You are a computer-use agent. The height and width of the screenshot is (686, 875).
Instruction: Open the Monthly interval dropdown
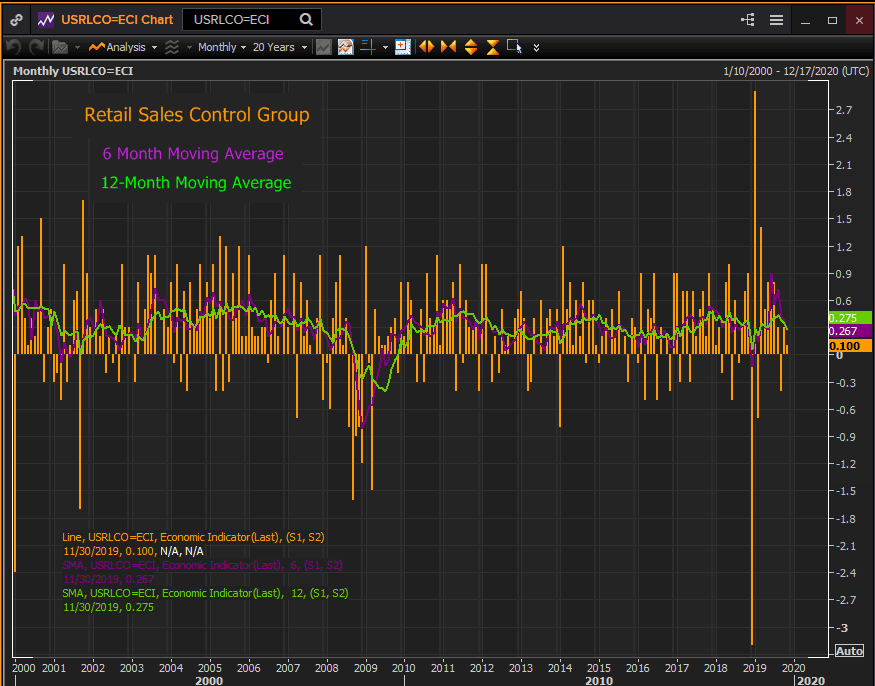[222, 47]
